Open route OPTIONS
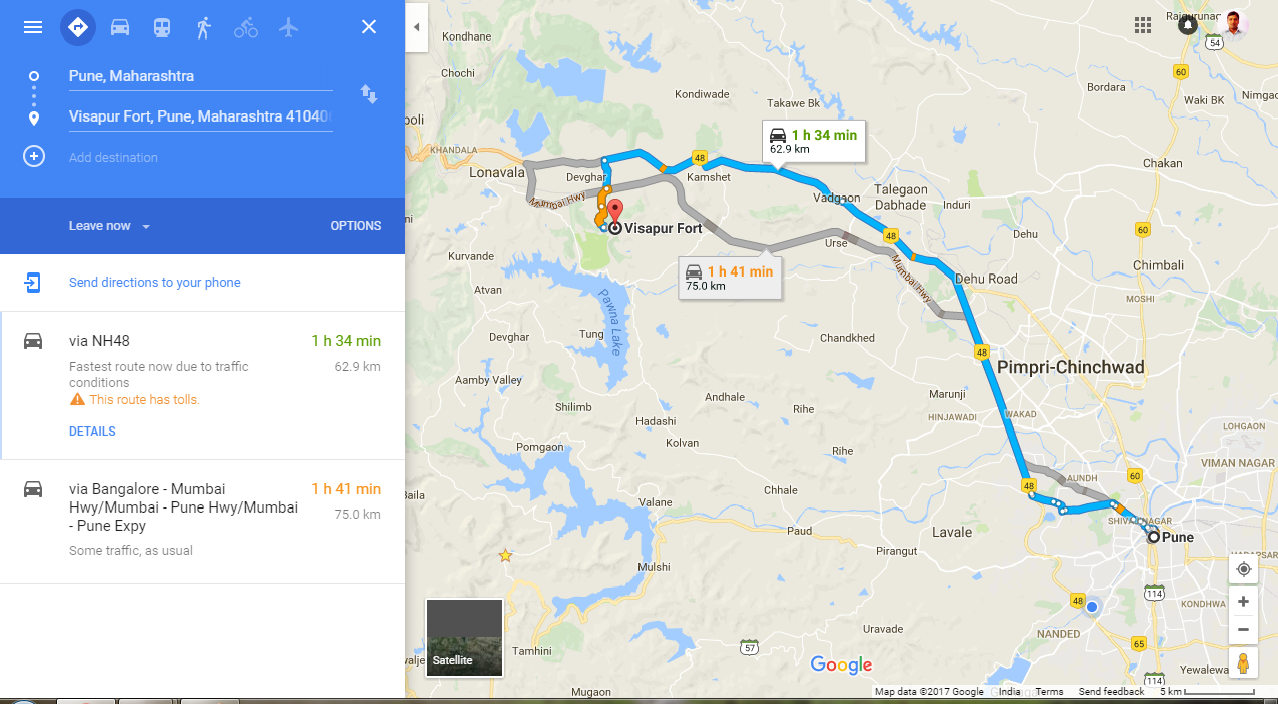The width and height of the screenshot is (1278, 704). click(356, 226)
